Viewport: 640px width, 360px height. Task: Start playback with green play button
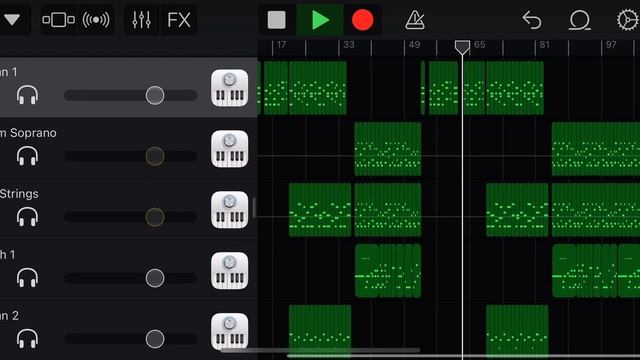coord(320,20)
